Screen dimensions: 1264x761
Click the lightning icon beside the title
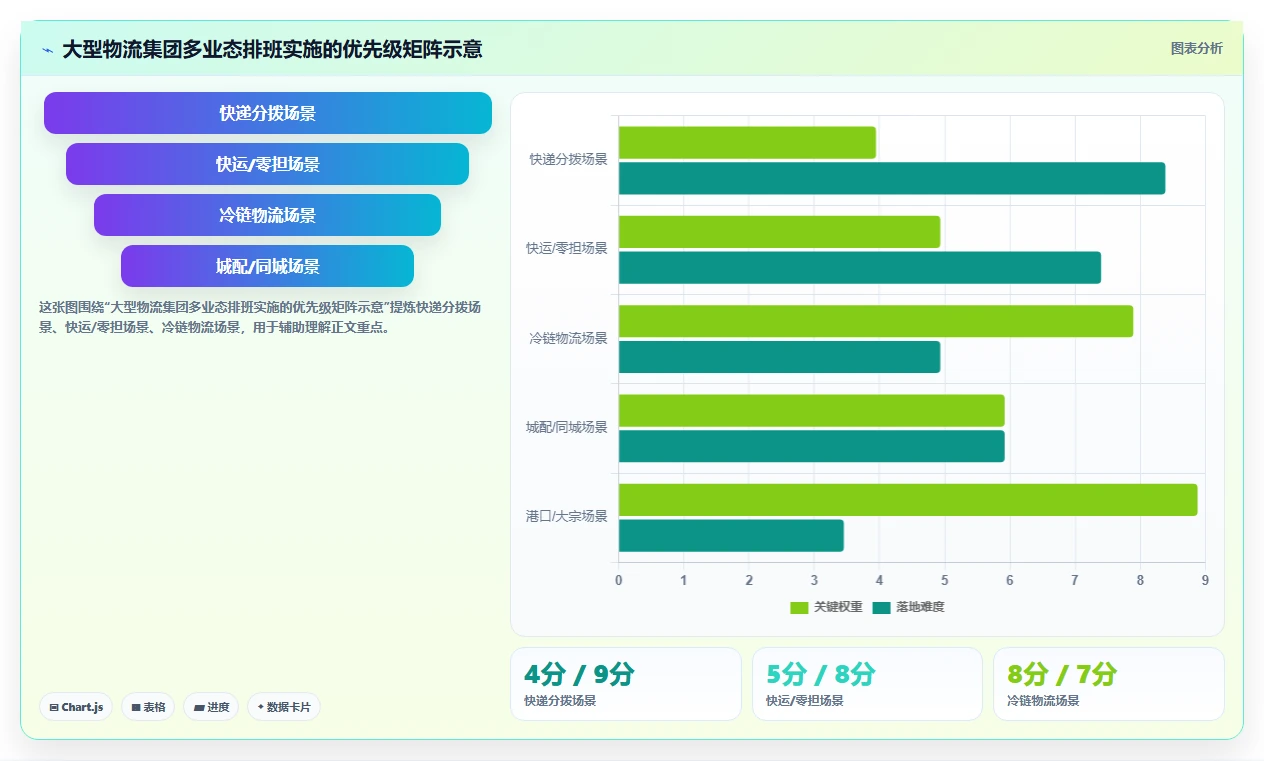47,49
